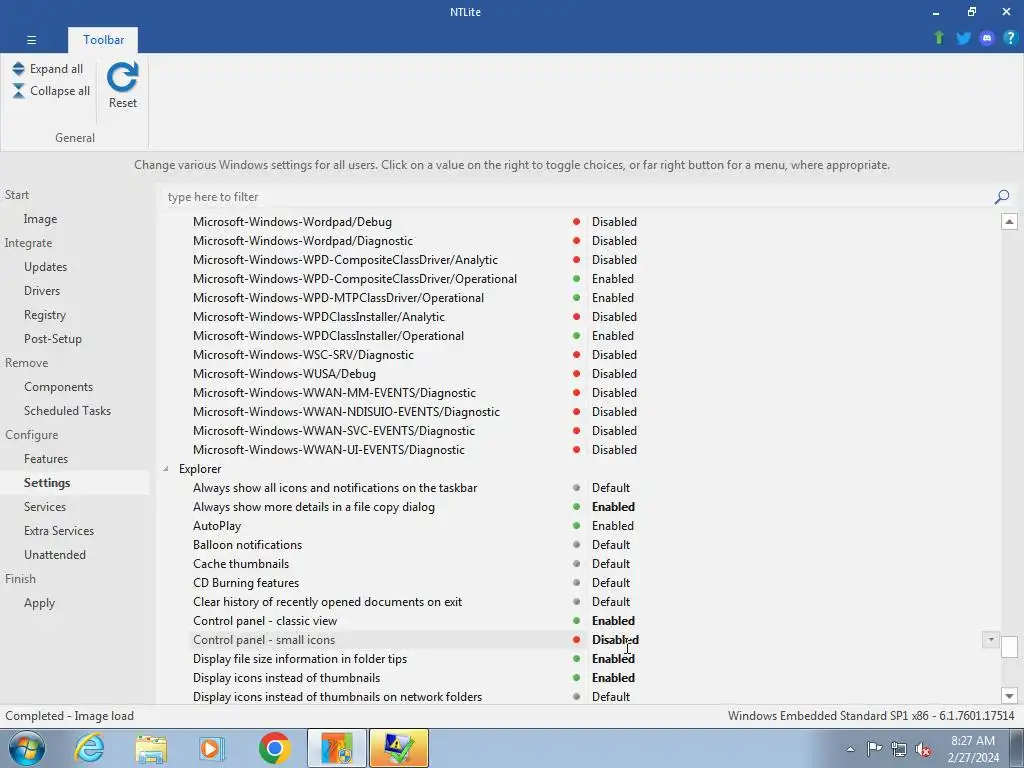Select row CD Burning features

click(246, 583)
